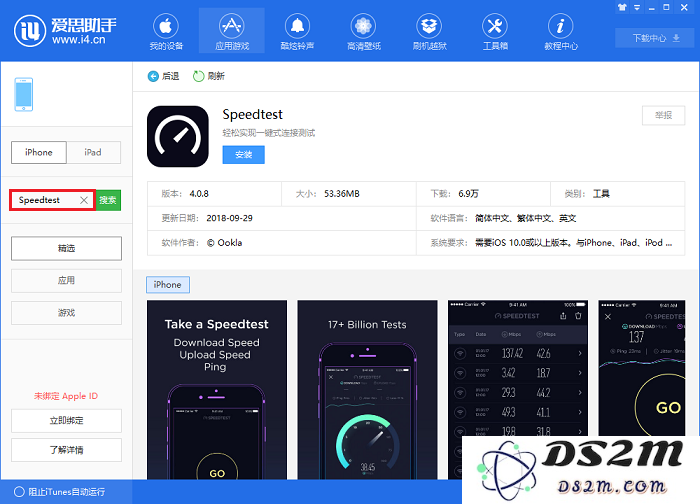This screenshot has height=504, width=700.
Task: Go back with the 后退 button
Action: (163, 76)
